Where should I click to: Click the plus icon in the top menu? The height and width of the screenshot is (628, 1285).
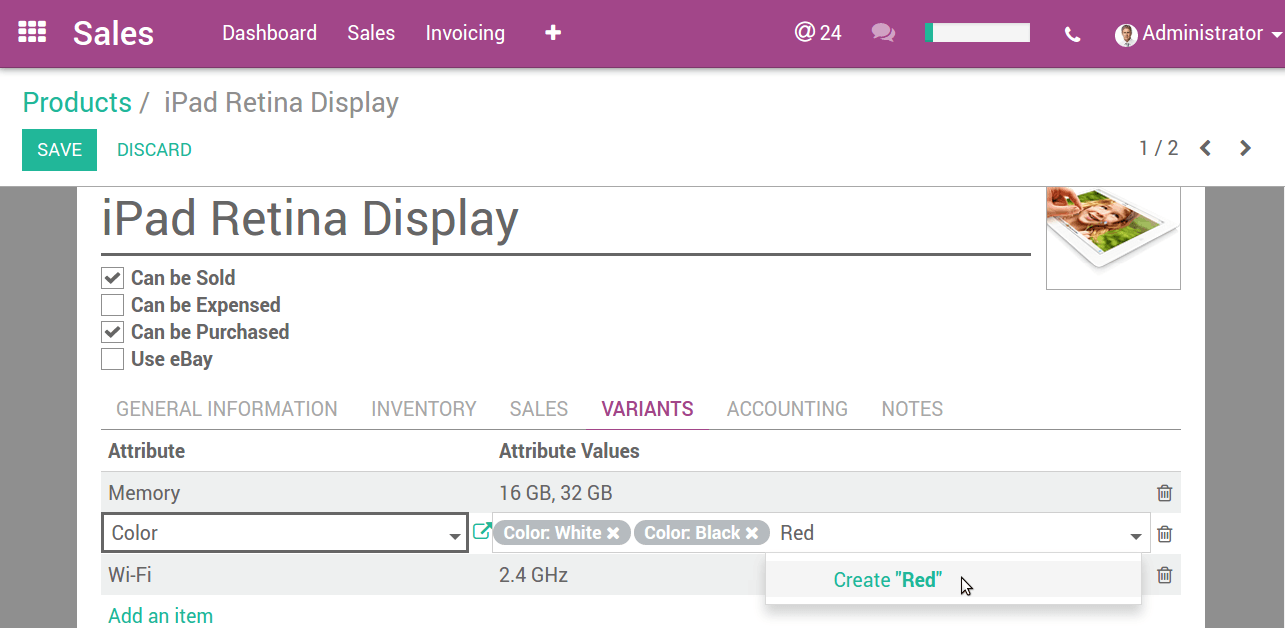coord(552,33)
